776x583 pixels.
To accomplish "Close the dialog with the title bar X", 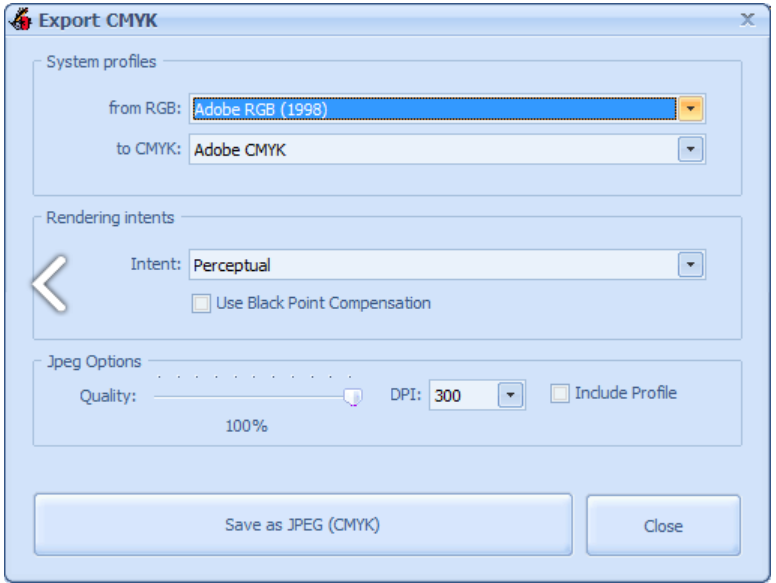I will point(746,19).
